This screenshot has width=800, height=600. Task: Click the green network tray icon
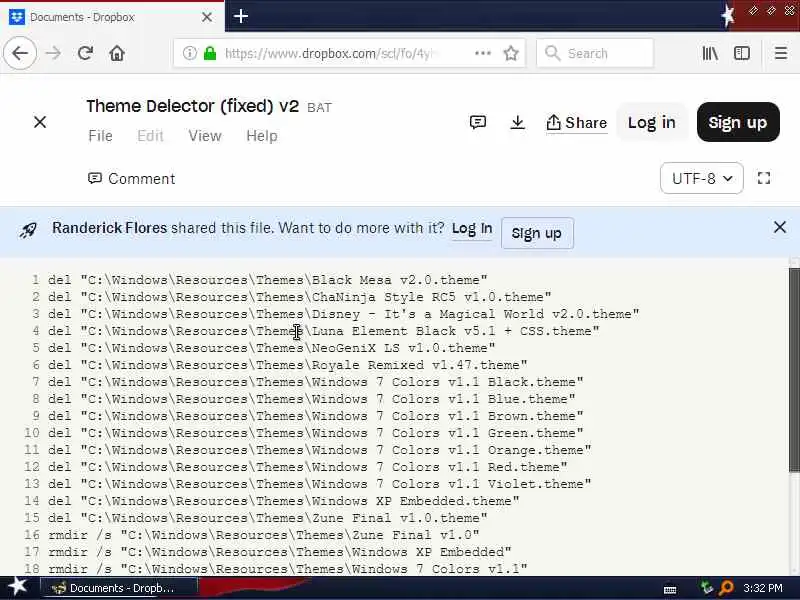coord(707,588)
